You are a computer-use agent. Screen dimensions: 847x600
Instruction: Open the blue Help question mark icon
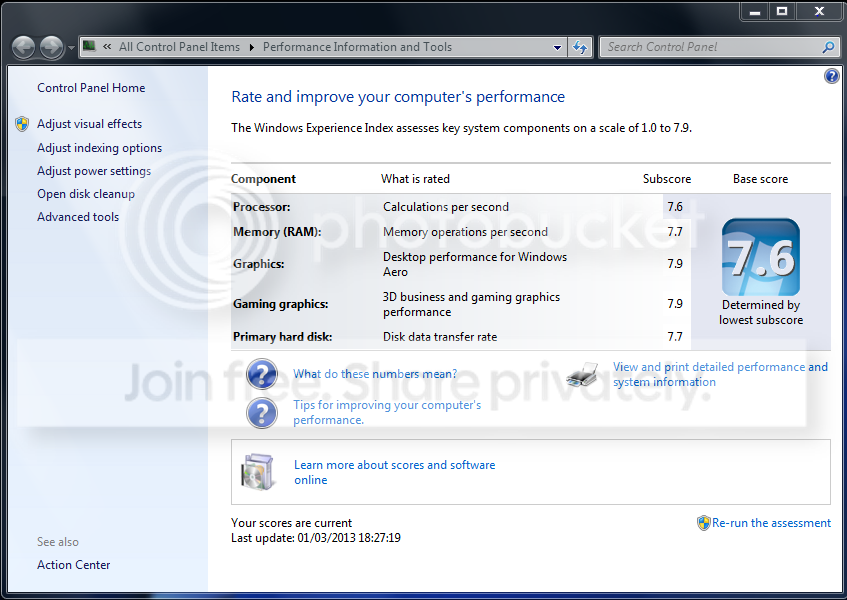coord(831,76)
